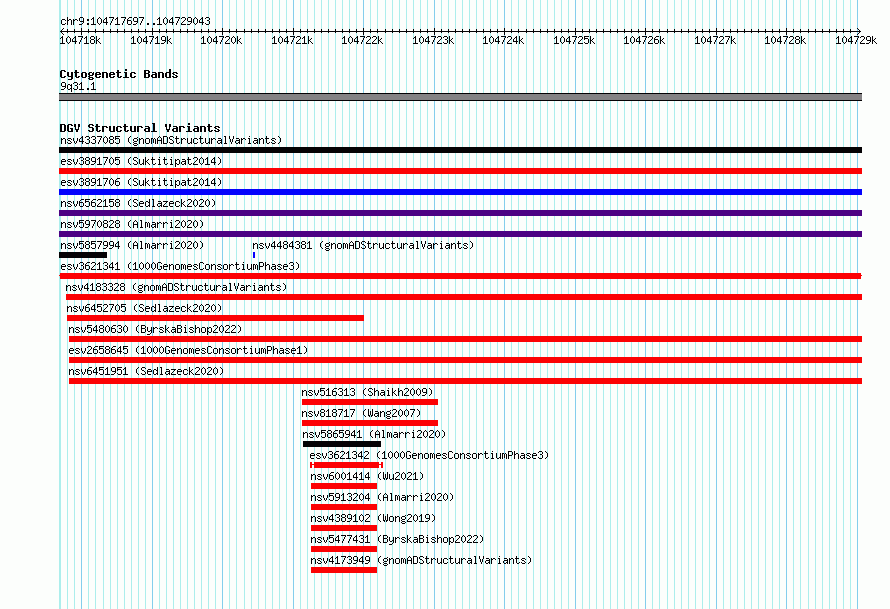The height and width of the screenshot is (609, 890).
Task: Click nsv818717 (Wang2007) label
Action: coord(361,413)
